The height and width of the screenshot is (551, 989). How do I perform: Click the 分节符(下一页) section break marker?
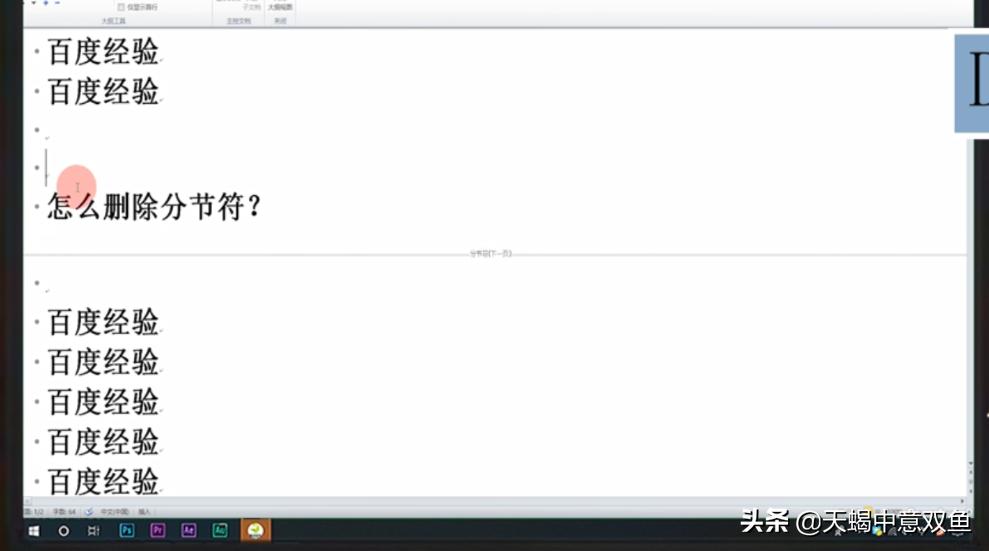tap(491, 253)
